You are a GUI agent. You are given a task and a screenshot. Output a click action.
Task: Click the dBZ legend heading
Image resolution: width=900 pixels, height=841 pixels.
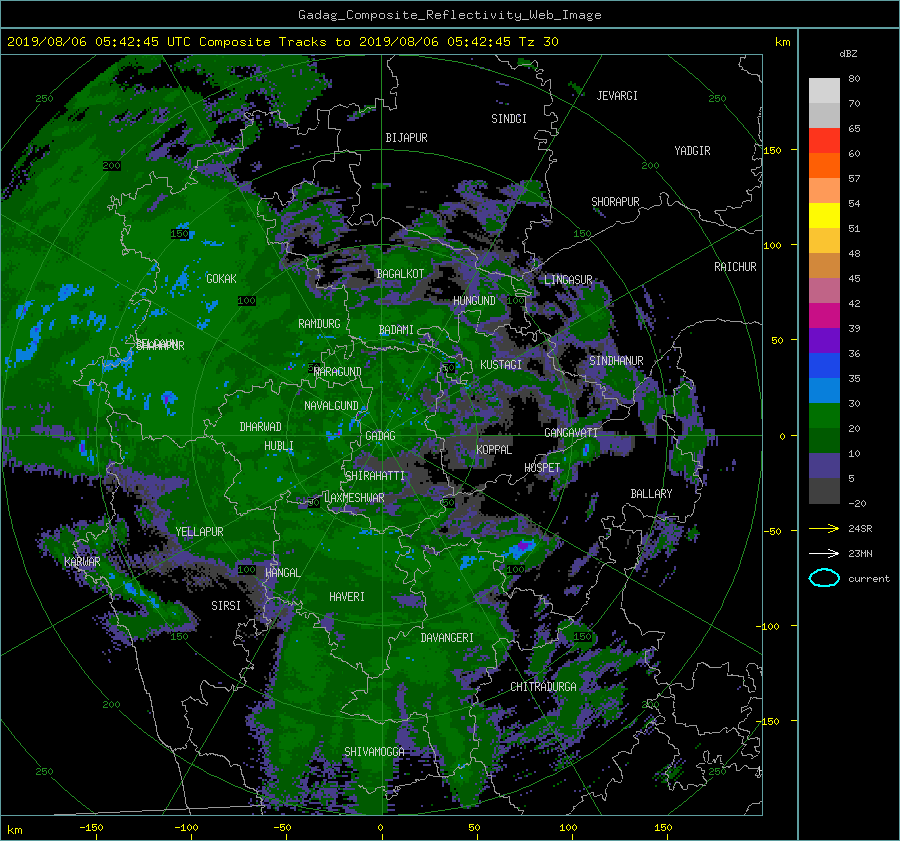coord(848,54)
